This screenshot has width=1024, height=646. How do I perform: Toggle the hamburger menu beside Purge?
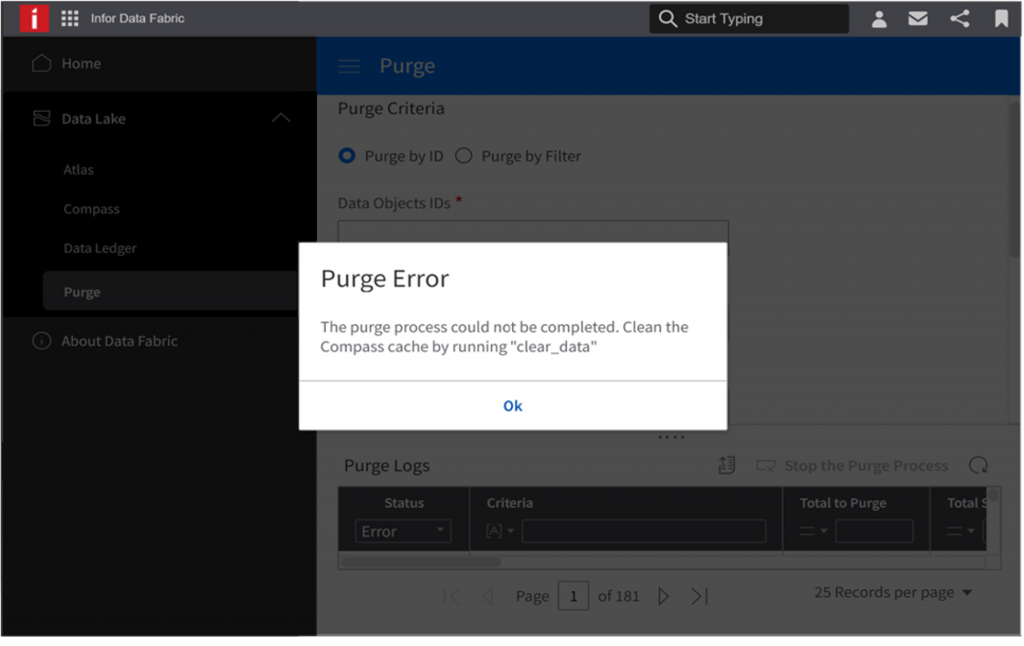[349, 66]
